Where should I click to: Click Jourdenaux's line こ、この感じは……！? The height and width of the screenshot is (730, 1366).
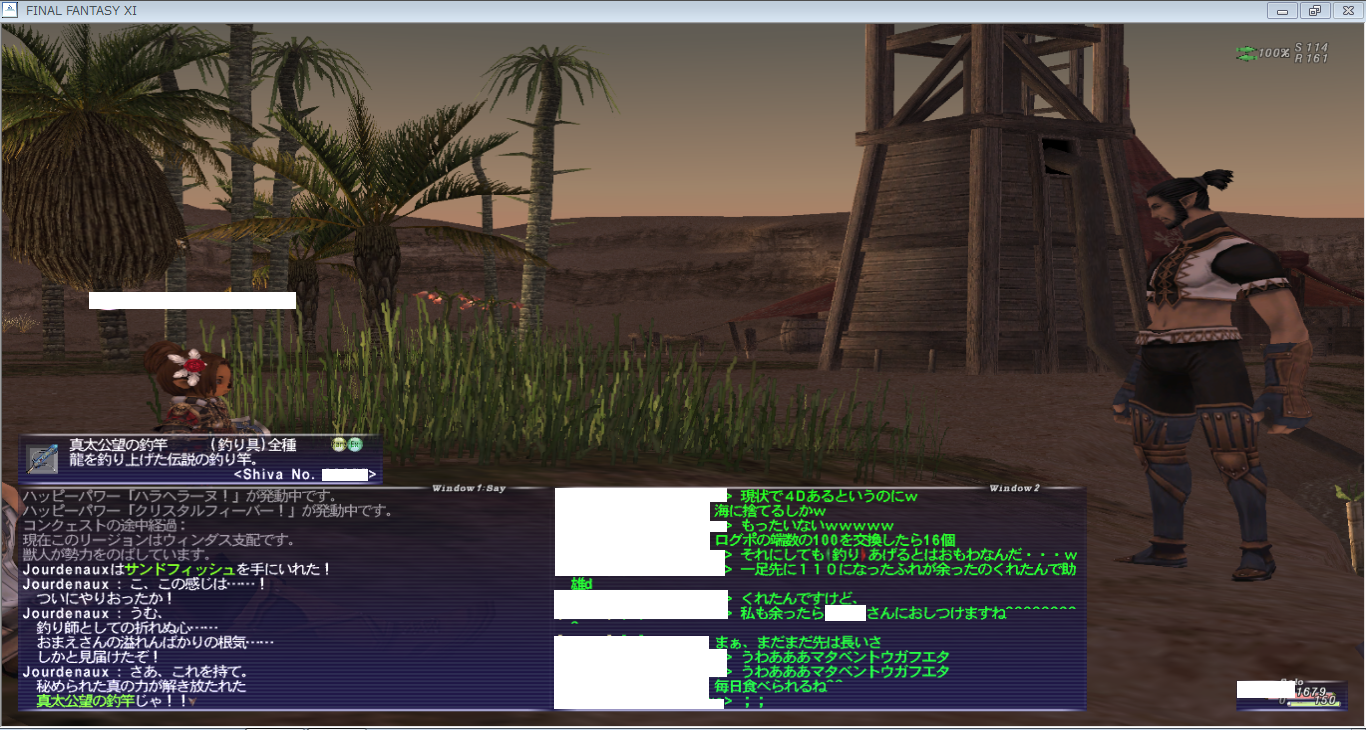(144, 584)
